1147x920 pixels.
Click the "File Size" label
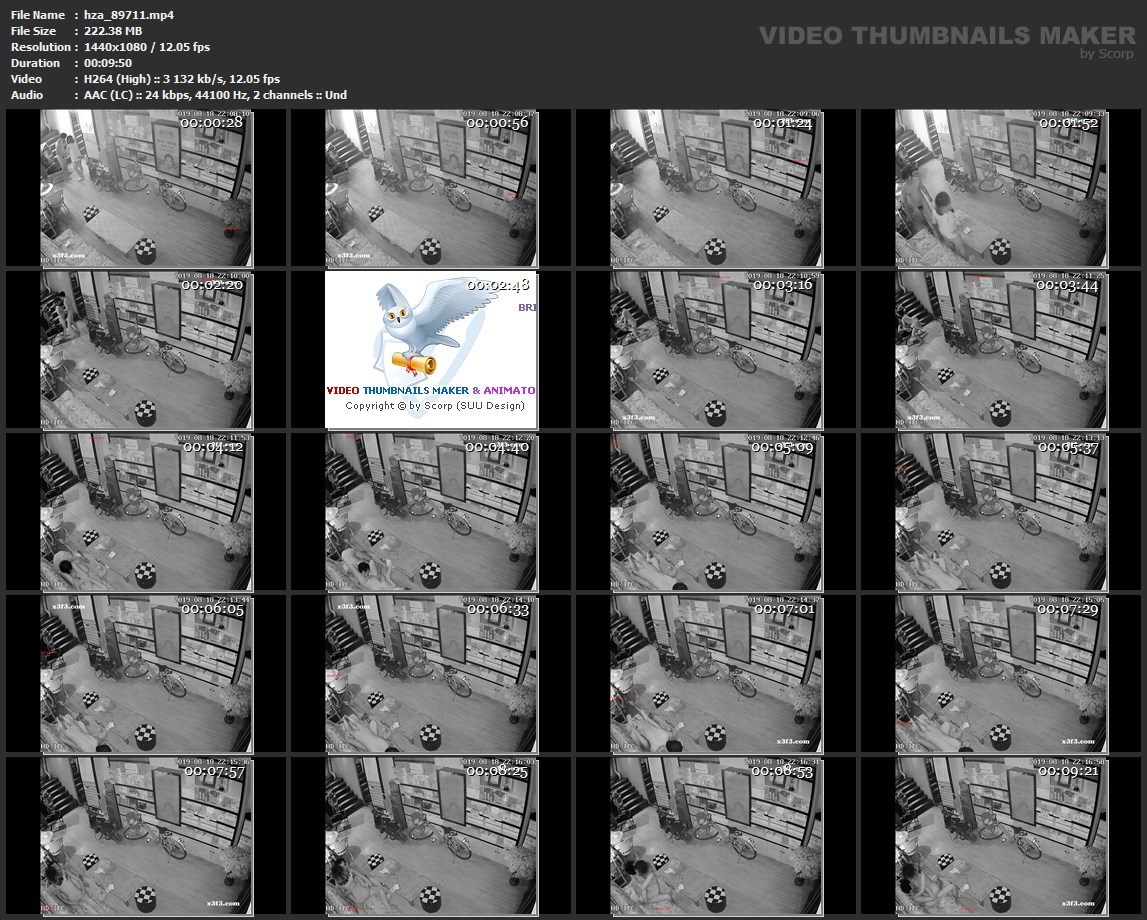click(34, 31)
